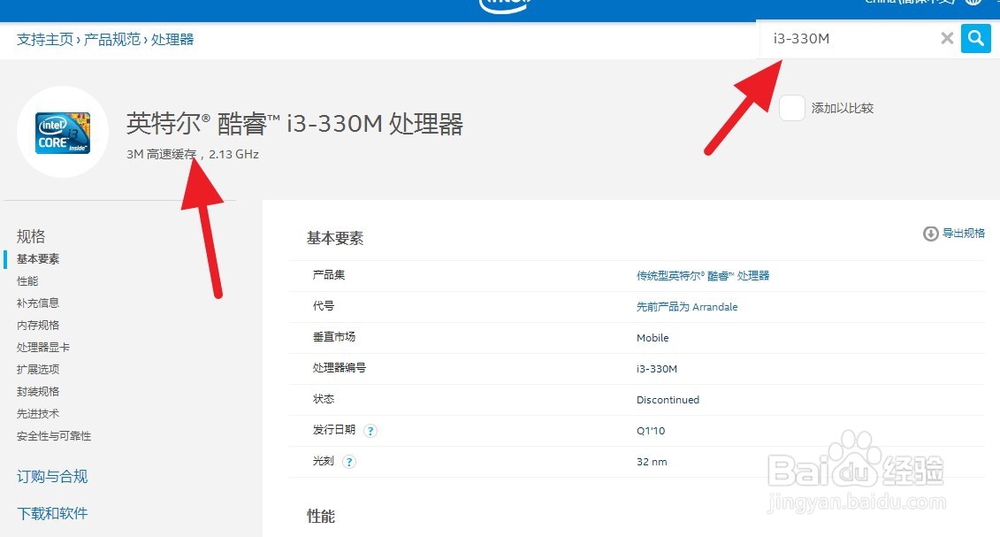Image resolution: width=1000 pixels, height=537 pixels.
Task: Click the i3-330M value in 处理器编号 row
Action: 657,369
